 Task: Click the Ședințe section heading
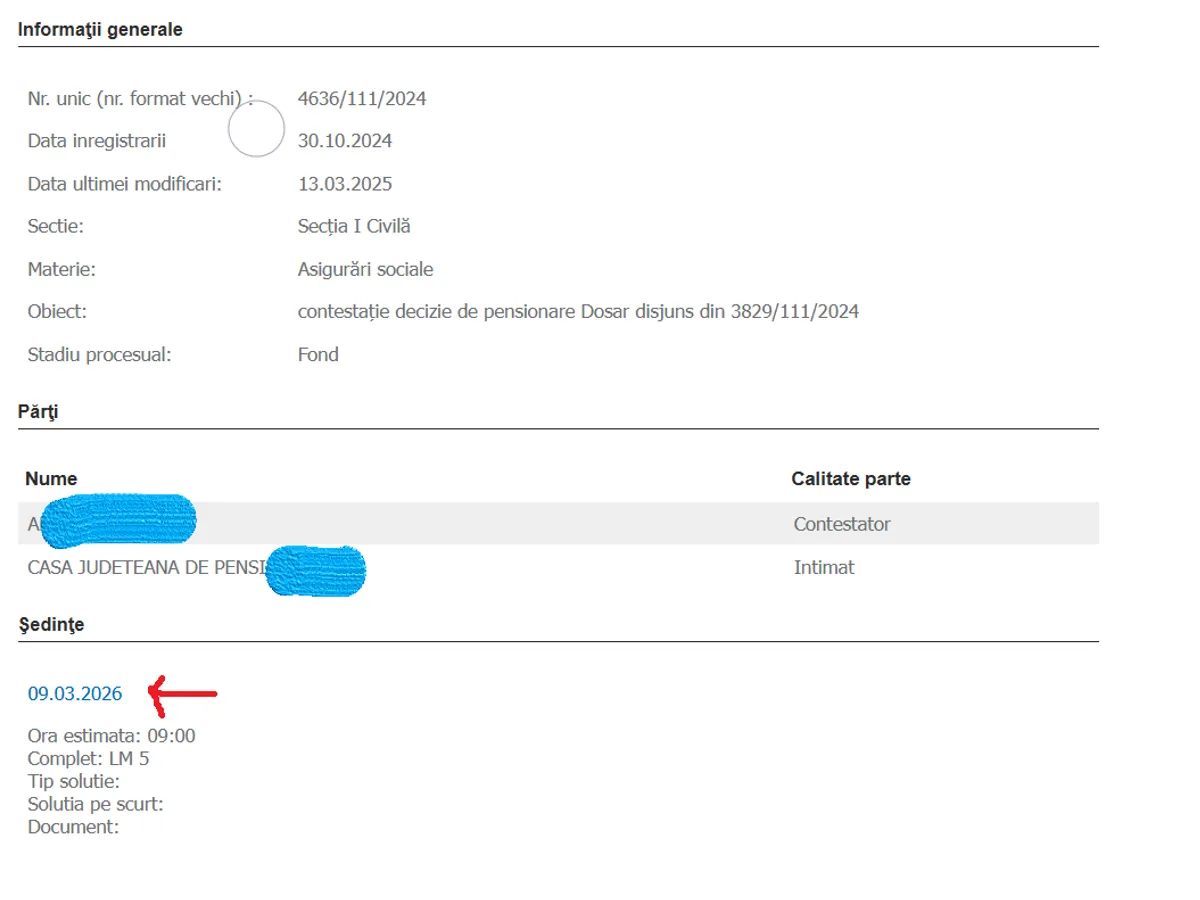coord(51,624)
